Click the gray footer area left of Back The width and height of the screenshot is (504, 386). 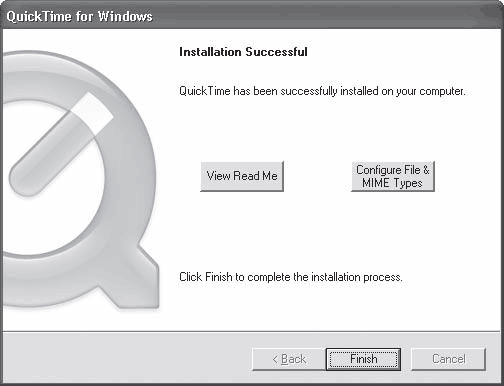pyautogui.click(x=127, y=359)
